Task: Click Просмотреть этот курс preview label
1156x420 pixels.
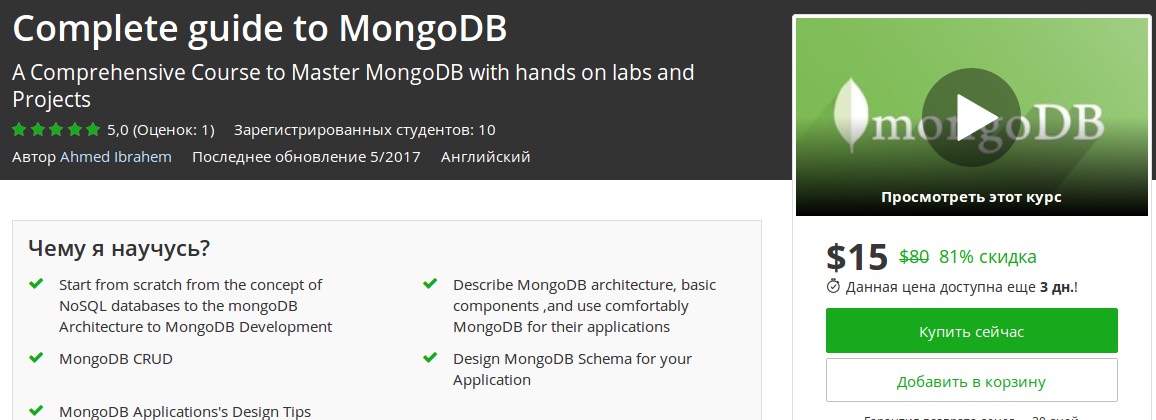Action: tap(971, 197)
